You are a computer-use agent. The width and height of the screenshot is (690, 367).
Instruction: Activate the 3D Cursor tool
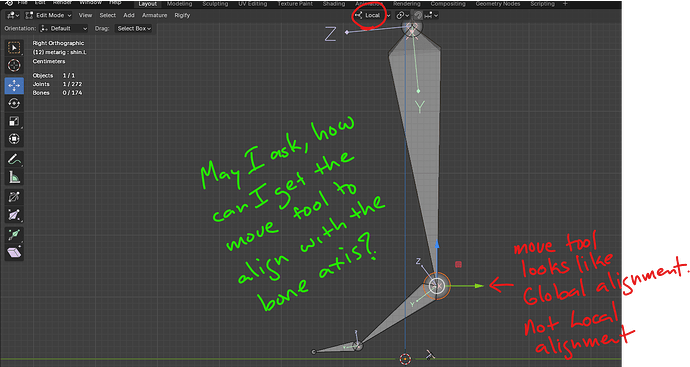click(x=14, y=65)
